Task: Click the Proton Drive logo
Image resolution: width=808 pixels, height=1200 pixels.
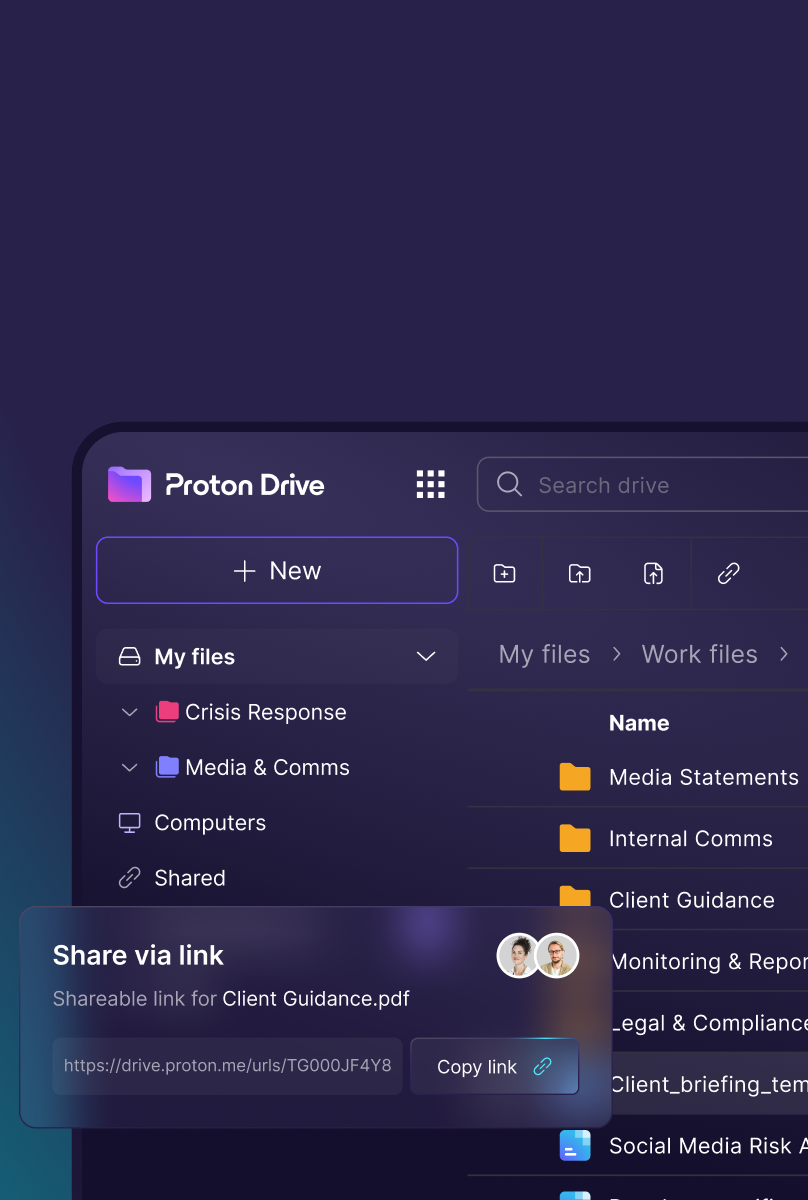Action: coord(216,485)
